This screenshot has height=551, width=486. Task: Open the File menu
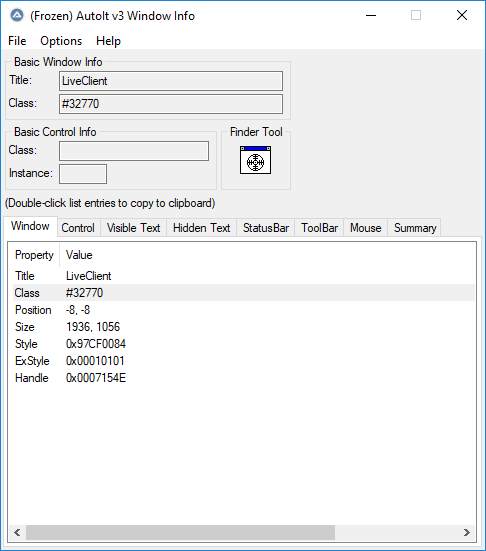pos(17,41)
